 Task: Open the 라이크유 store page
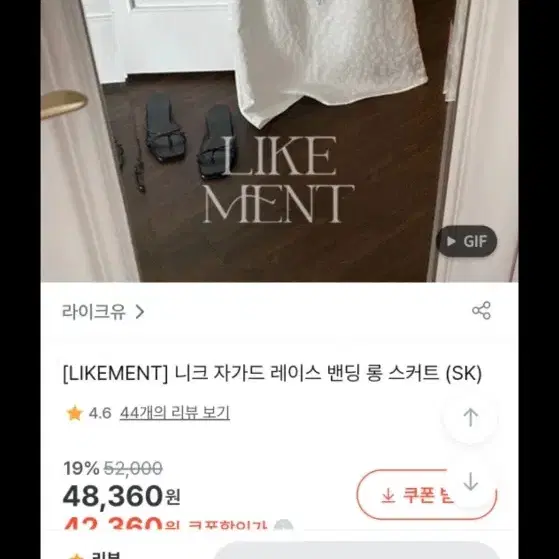tap(94, 312)
